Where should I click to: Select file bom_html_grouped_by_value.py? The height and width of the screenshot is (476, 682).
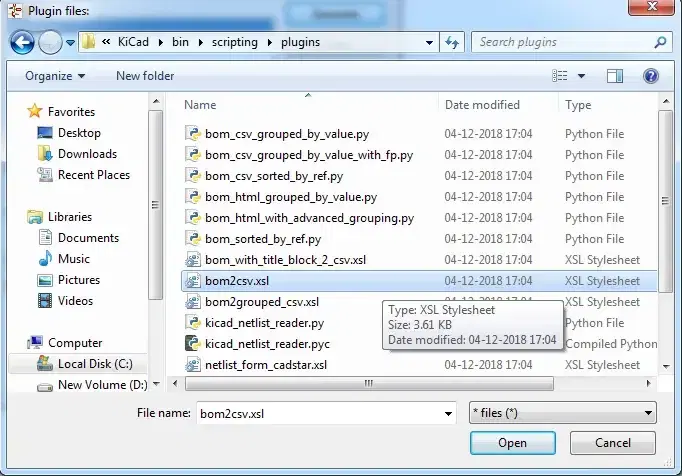291,197
